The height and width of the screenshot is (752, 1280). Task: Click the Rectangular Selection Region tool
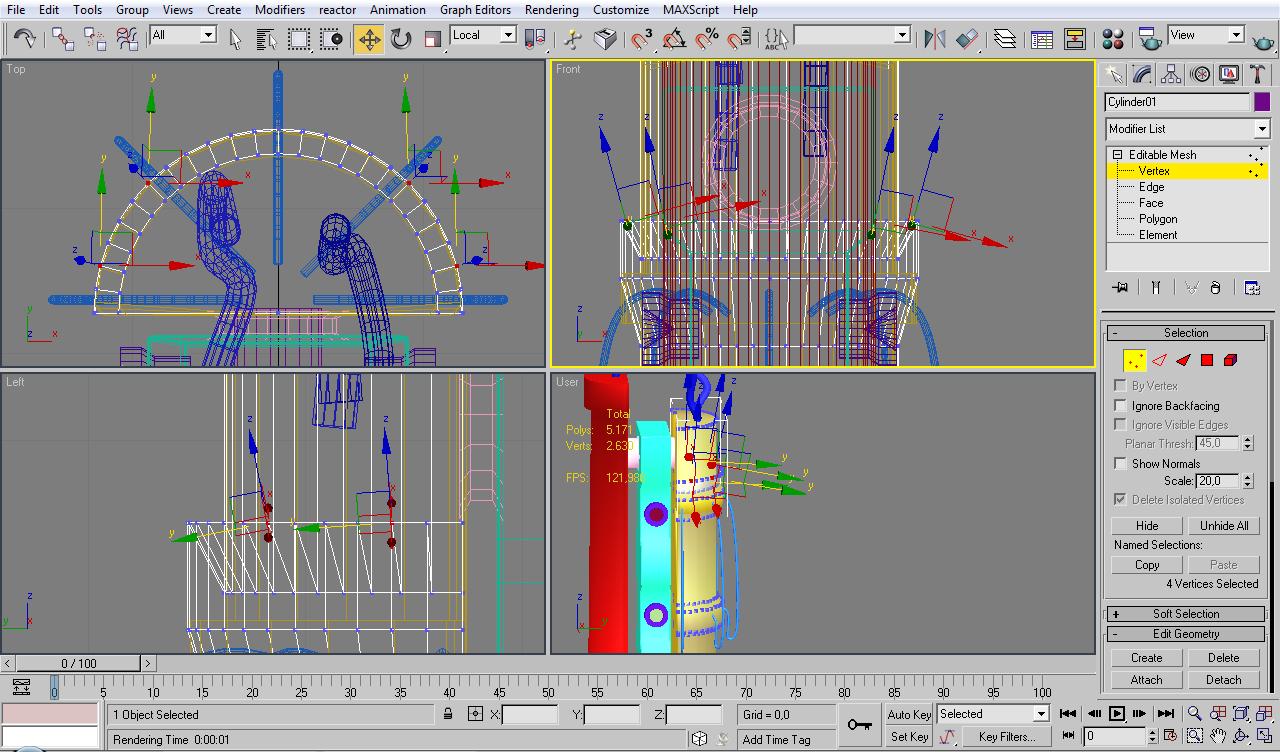(x=299, y=39)
